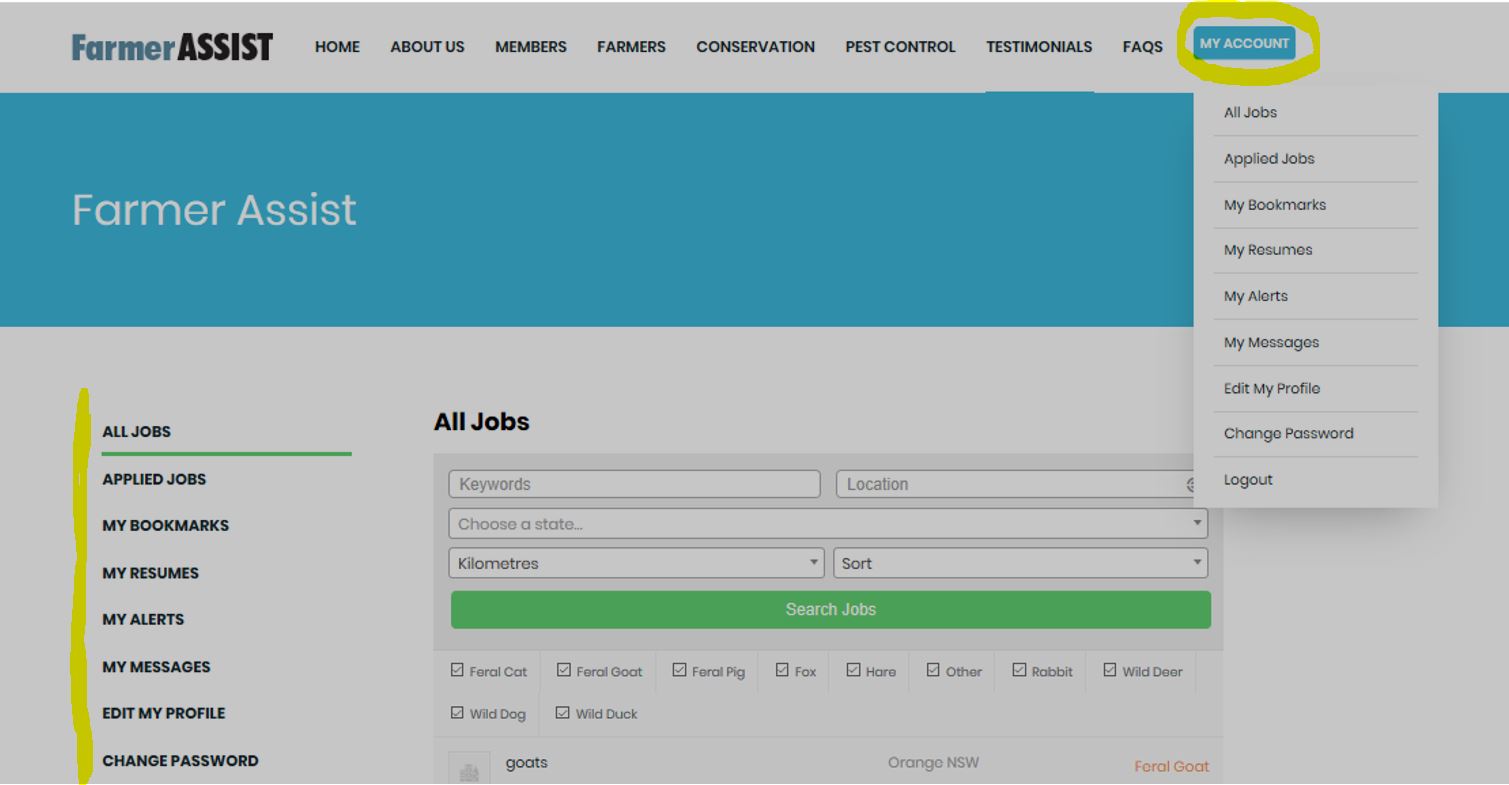Click the orange Feral Goat category link

pyautogui.click(x=1171, y=767)
